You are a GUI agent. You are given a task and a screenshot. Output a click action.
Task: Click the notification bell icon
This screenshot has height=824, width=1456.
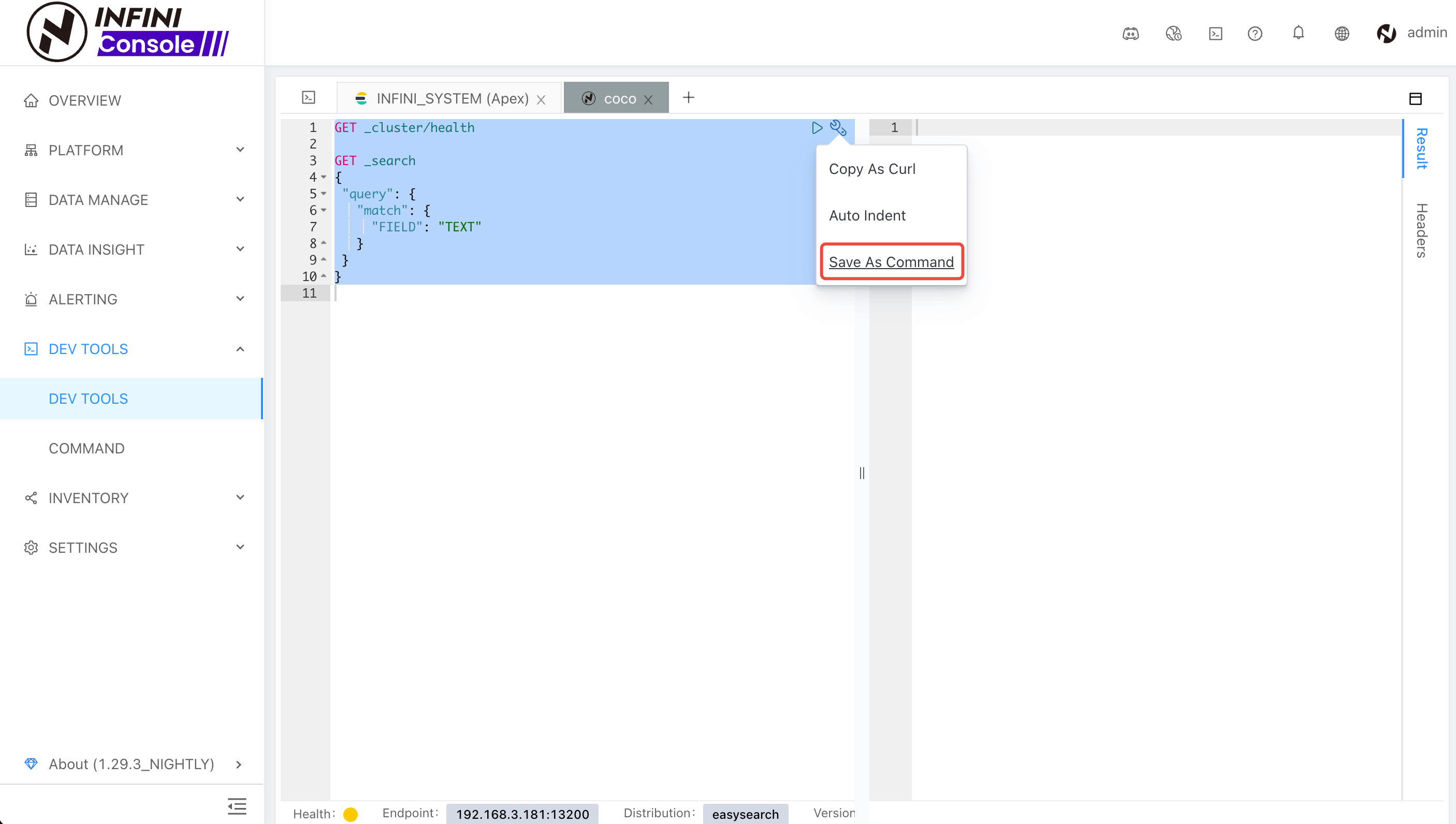pyautogui.click(x=1298, y=33)
